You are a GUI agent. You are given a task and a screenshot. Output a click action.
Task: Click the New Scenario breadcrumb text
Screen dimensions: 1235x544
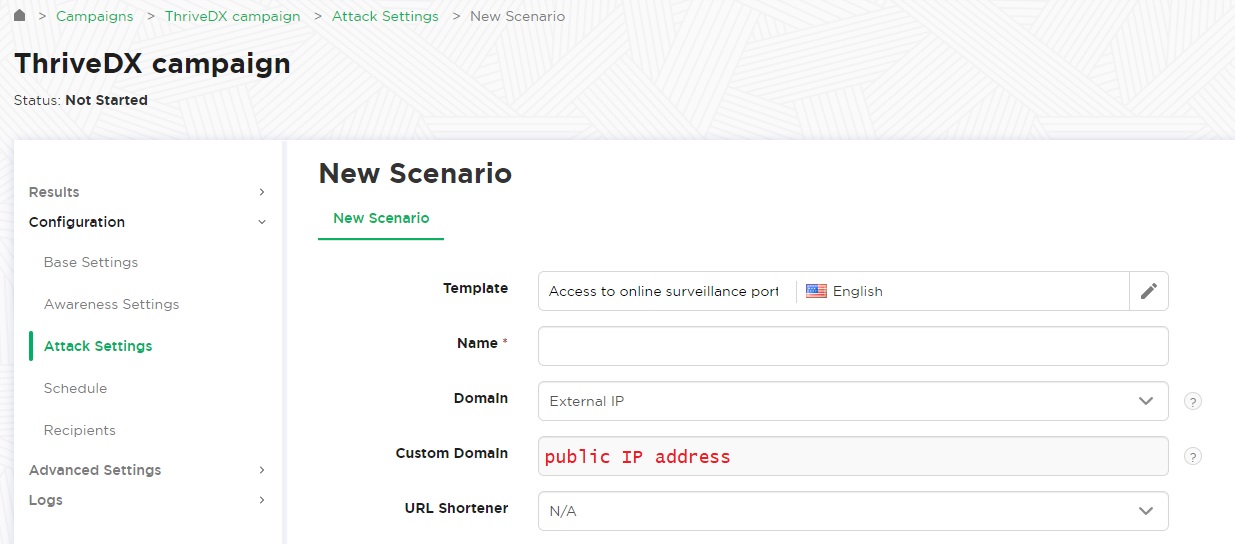pos(517,16)
